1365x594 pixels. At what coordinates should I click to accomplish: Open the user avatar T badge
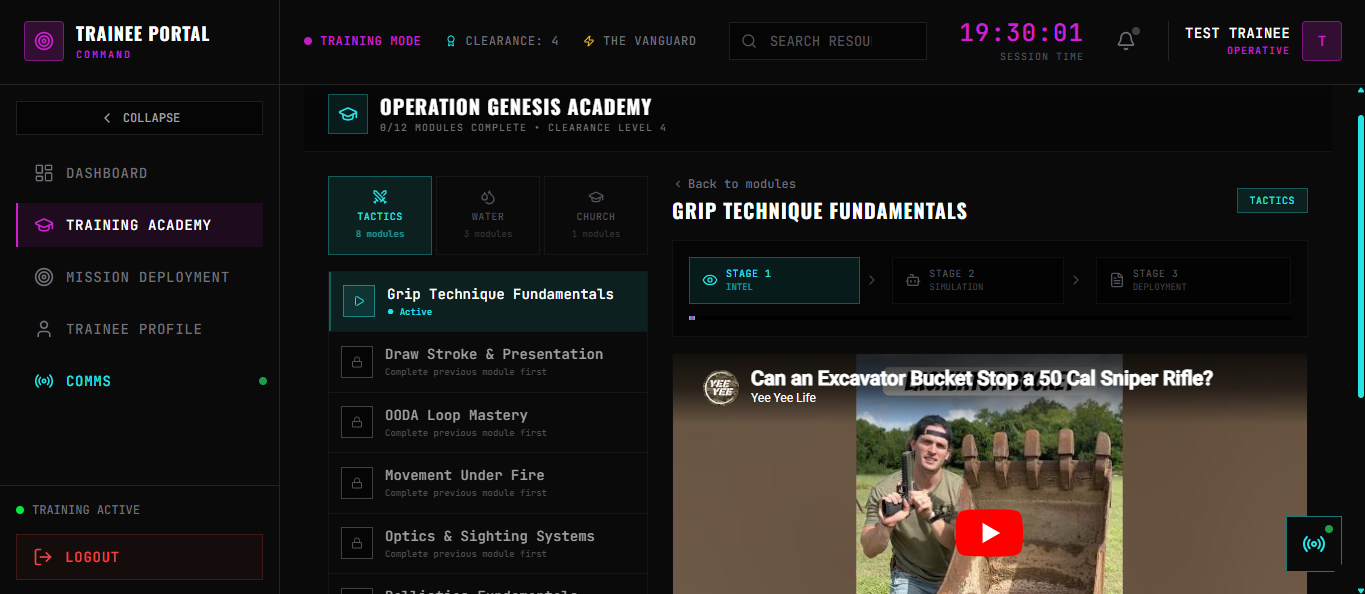click(x=1321, y=41)
